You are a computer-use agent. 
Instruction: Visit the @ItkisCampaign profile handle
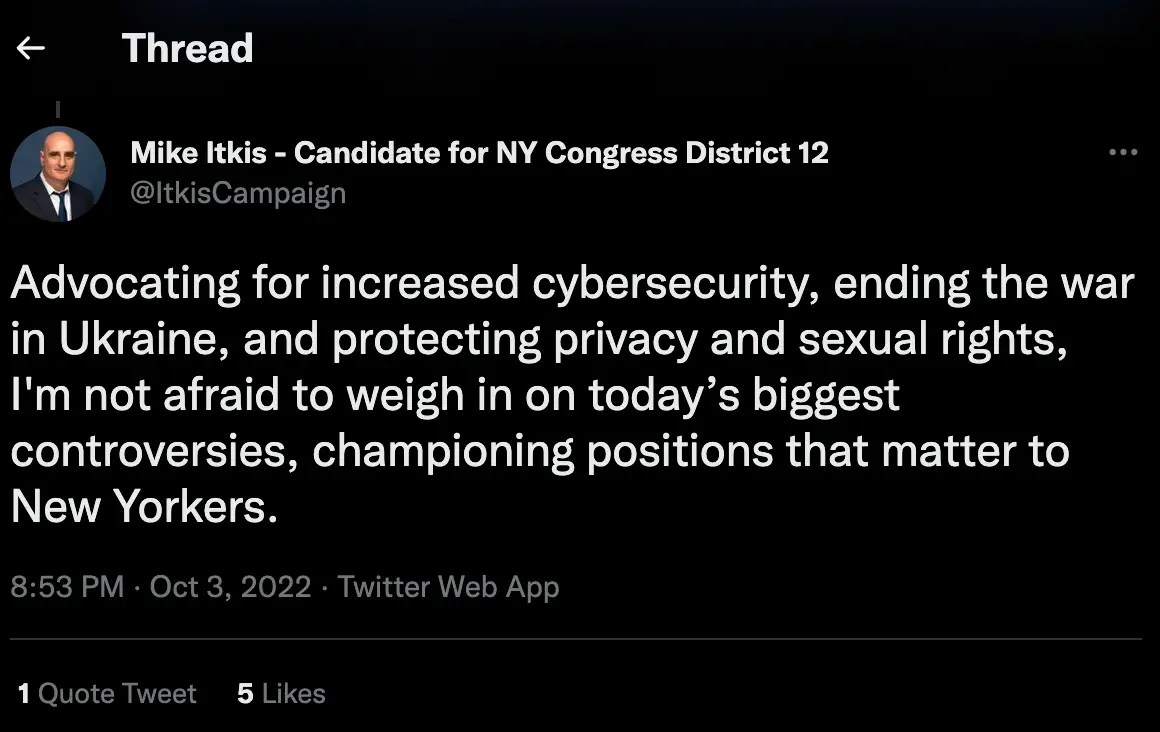tap(237, 192)
